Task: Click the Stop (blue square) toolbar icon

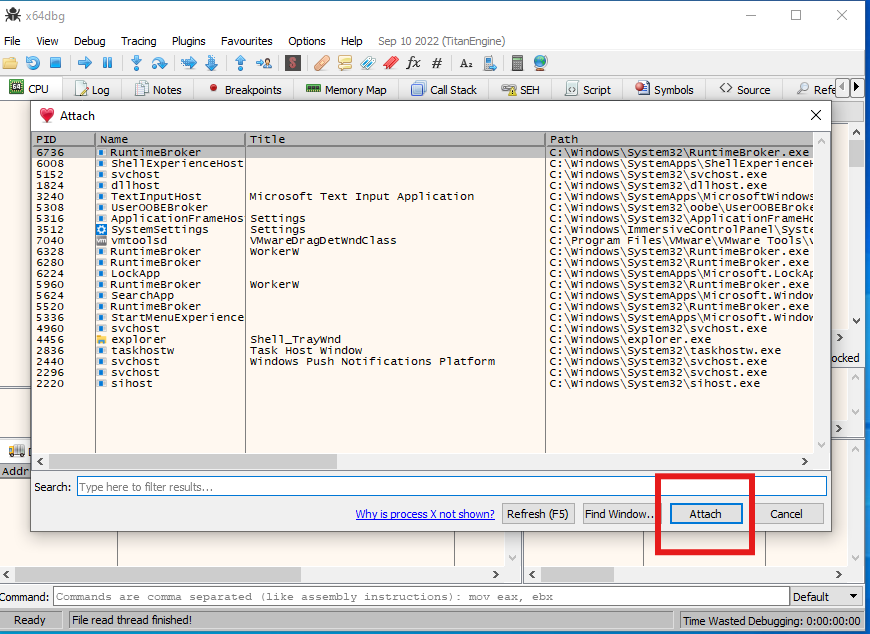Action: click(x=55, y=63)
